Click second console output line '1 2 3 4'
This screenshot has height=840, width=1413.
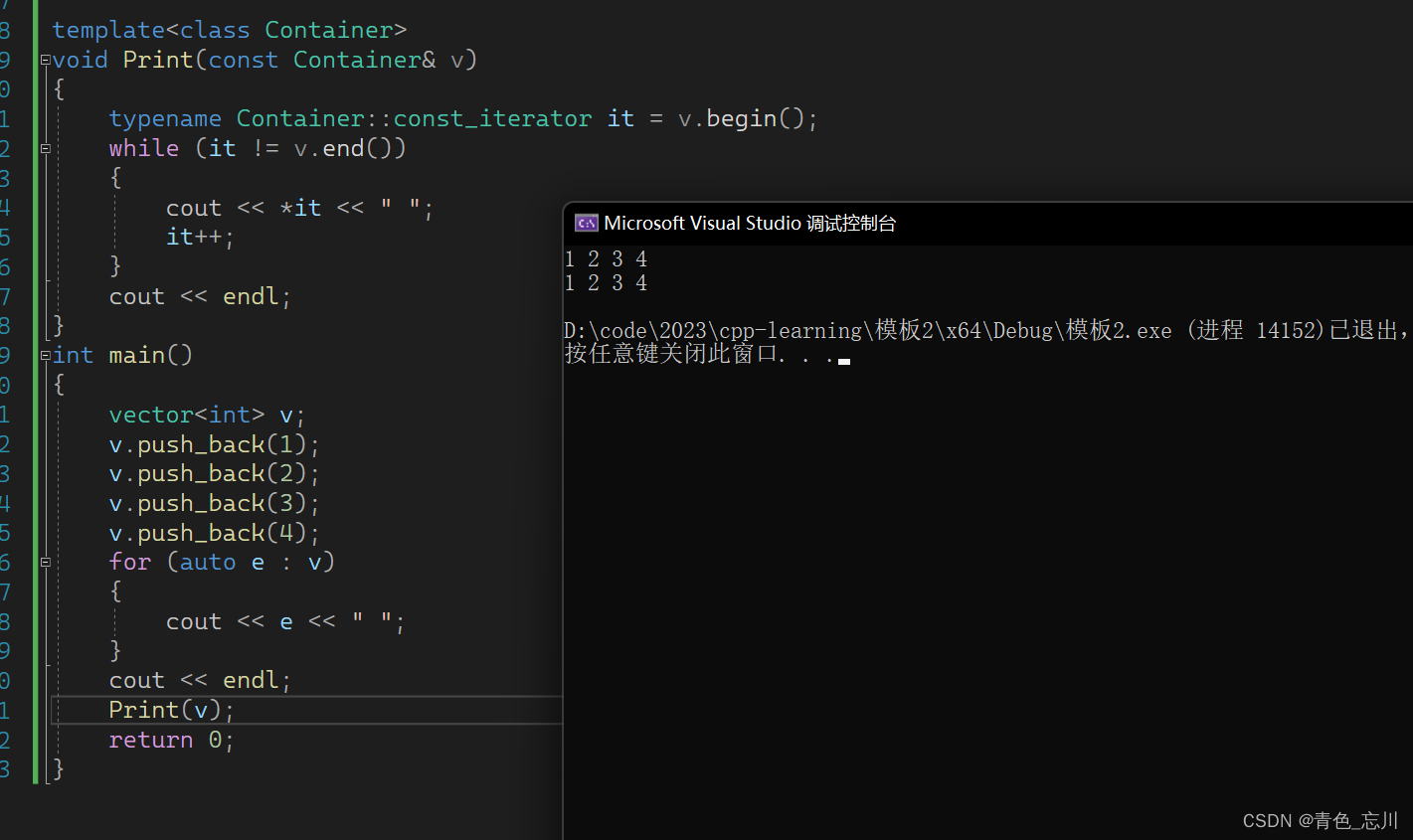606,283
